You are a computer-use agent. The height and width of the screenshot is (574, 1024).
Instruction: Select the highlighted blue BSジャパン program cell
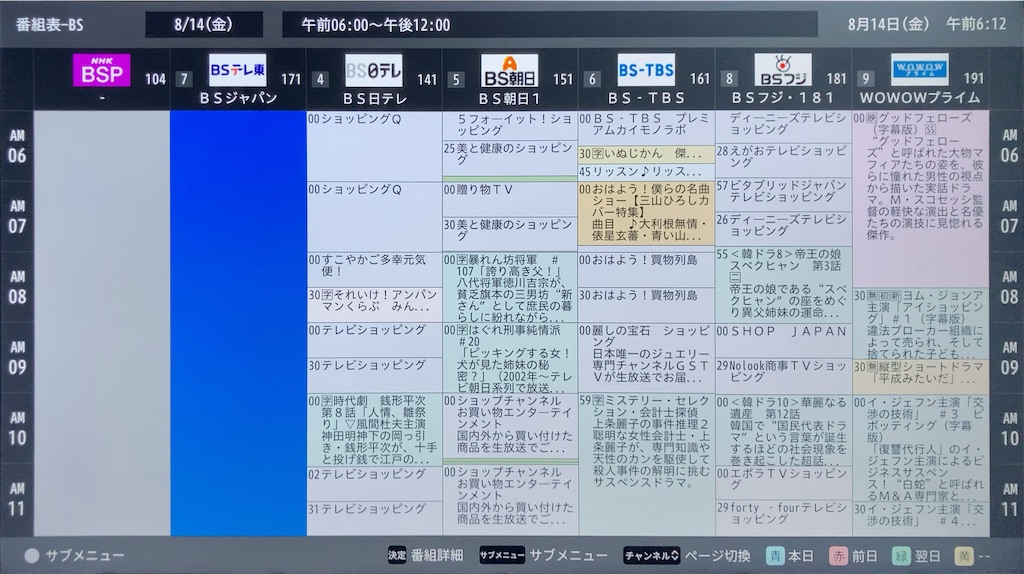[x=238, y=323]
